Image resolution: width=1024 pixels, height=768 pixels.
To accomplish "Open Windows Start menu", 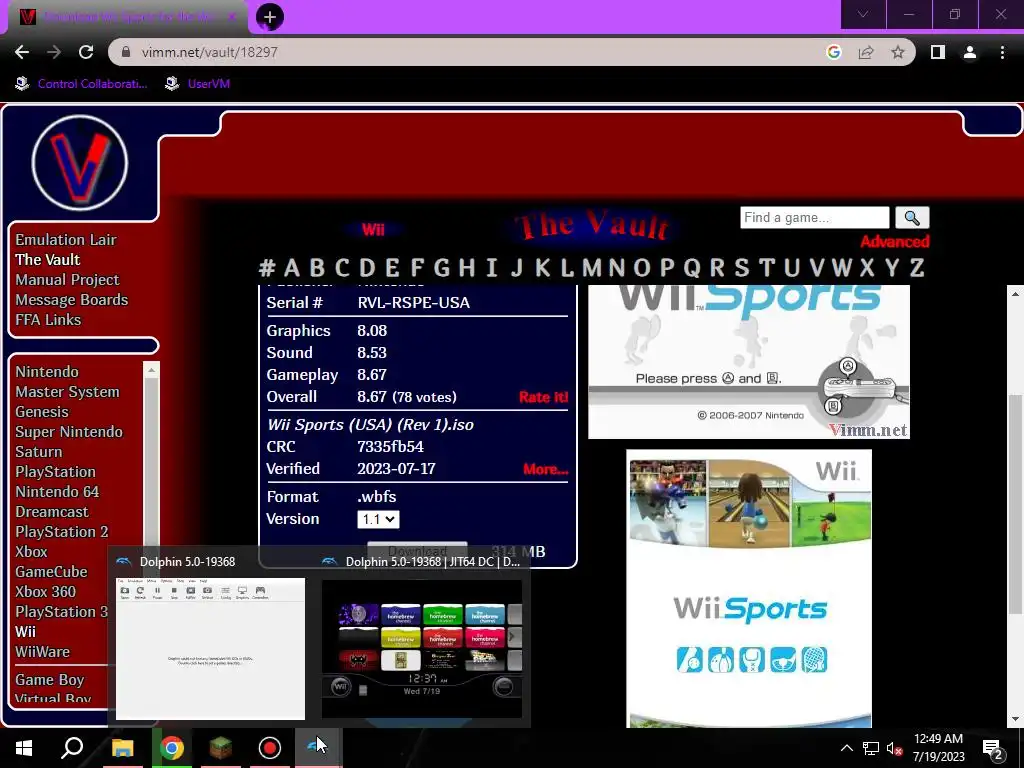I will [24, 748].
